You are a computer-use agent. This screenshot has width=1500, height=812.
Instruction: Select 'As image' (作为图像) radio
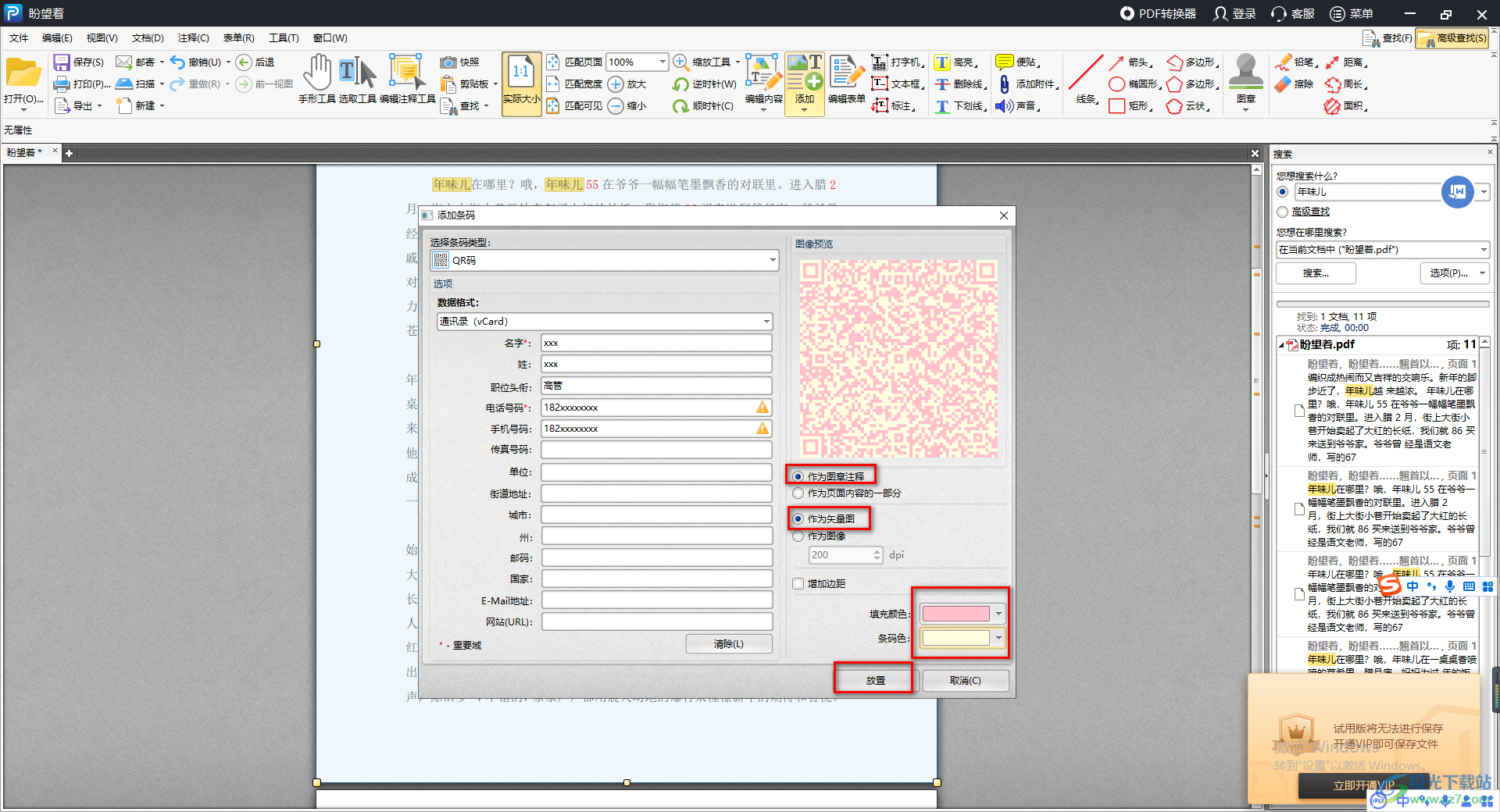click(x=798, y=536)
